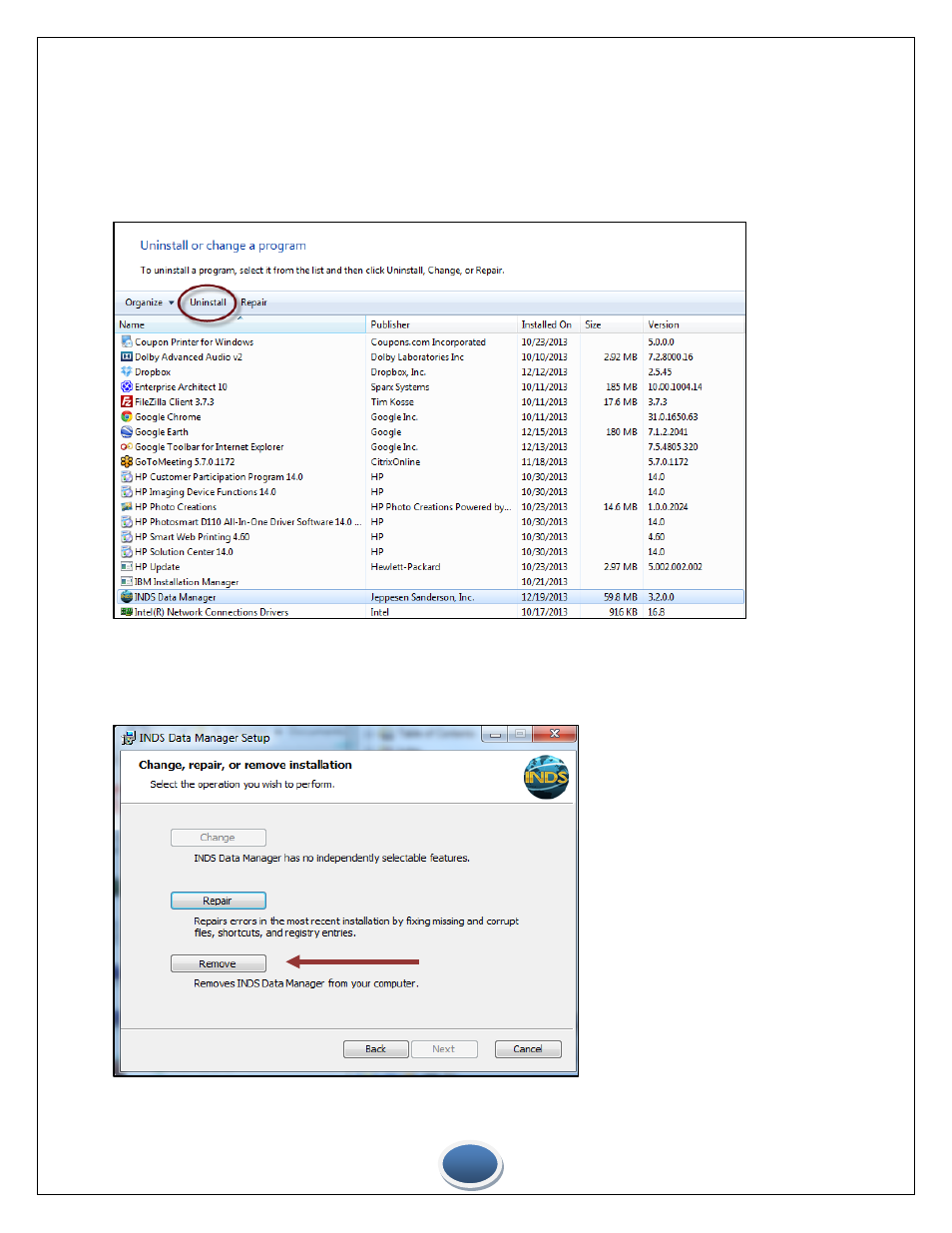Click version 10.00.1004.14

(675, 387)
